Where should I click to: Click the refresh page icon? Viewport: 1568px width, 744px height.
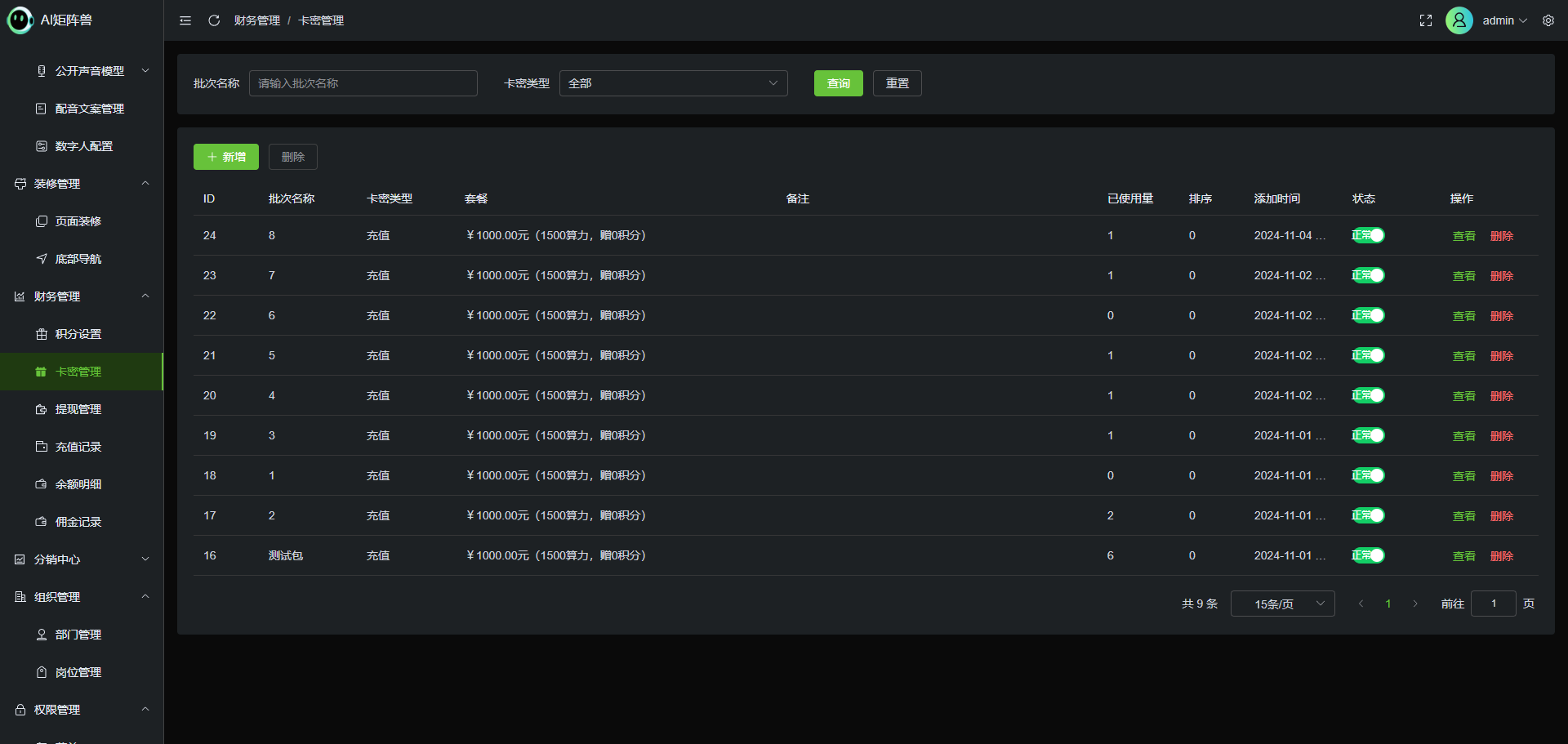click(x=214, y=20)
